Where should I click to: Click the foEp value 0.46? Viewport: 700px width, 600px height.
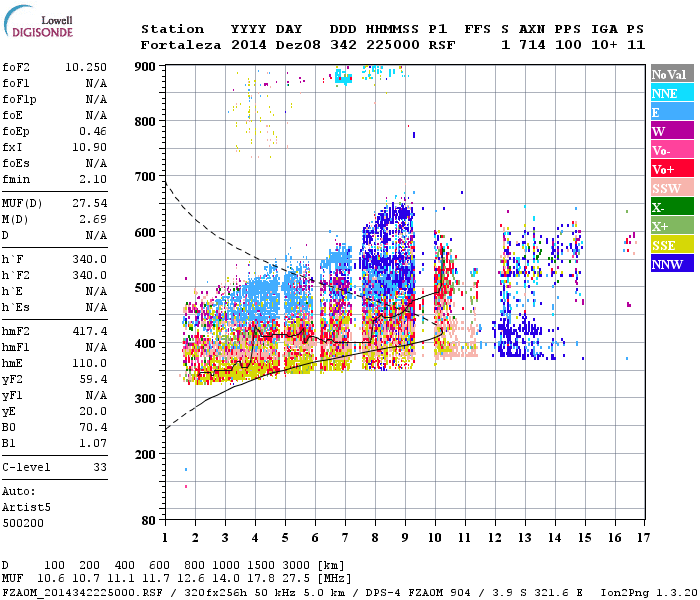(x=93, y=131)
